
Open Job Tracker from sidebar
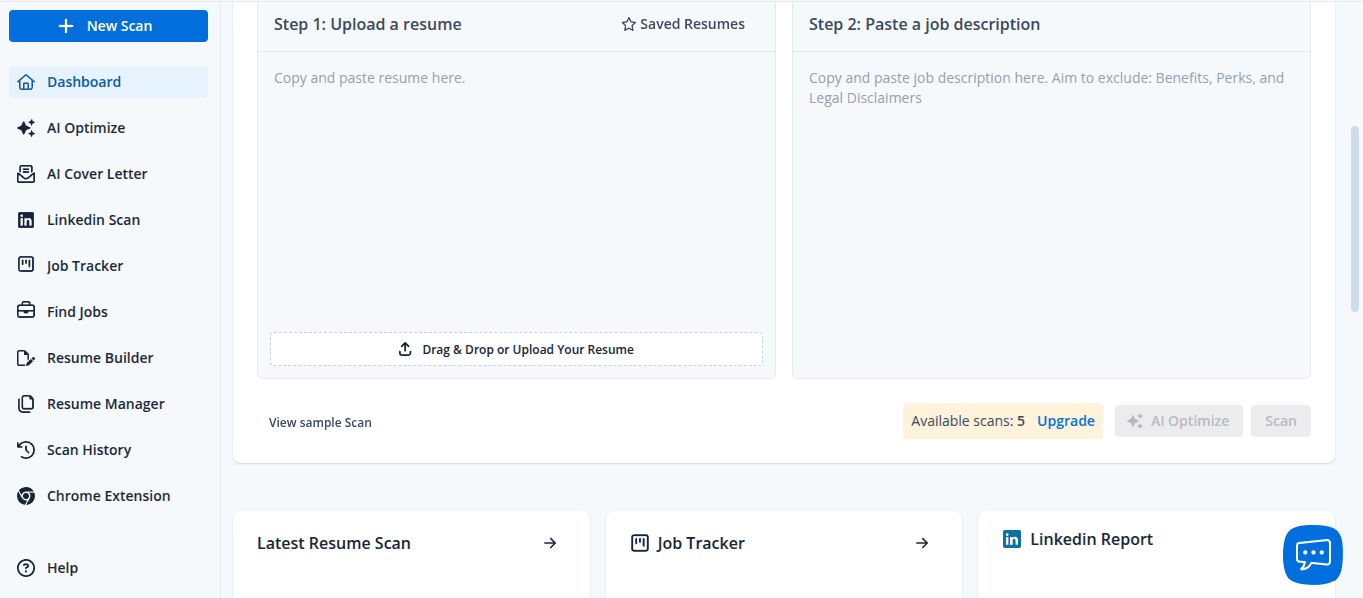click(108, 266)
